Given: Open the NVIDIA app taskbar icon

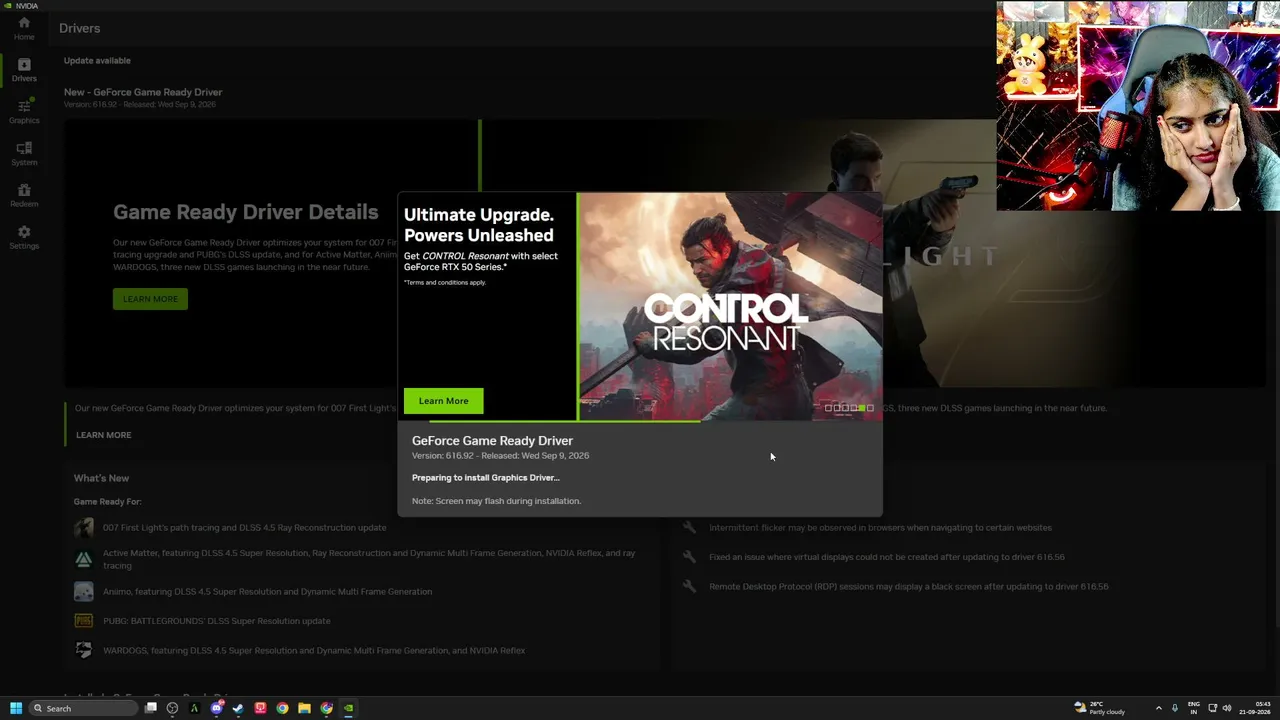Looking at the screenshot, I should click(x=348, y=708).
